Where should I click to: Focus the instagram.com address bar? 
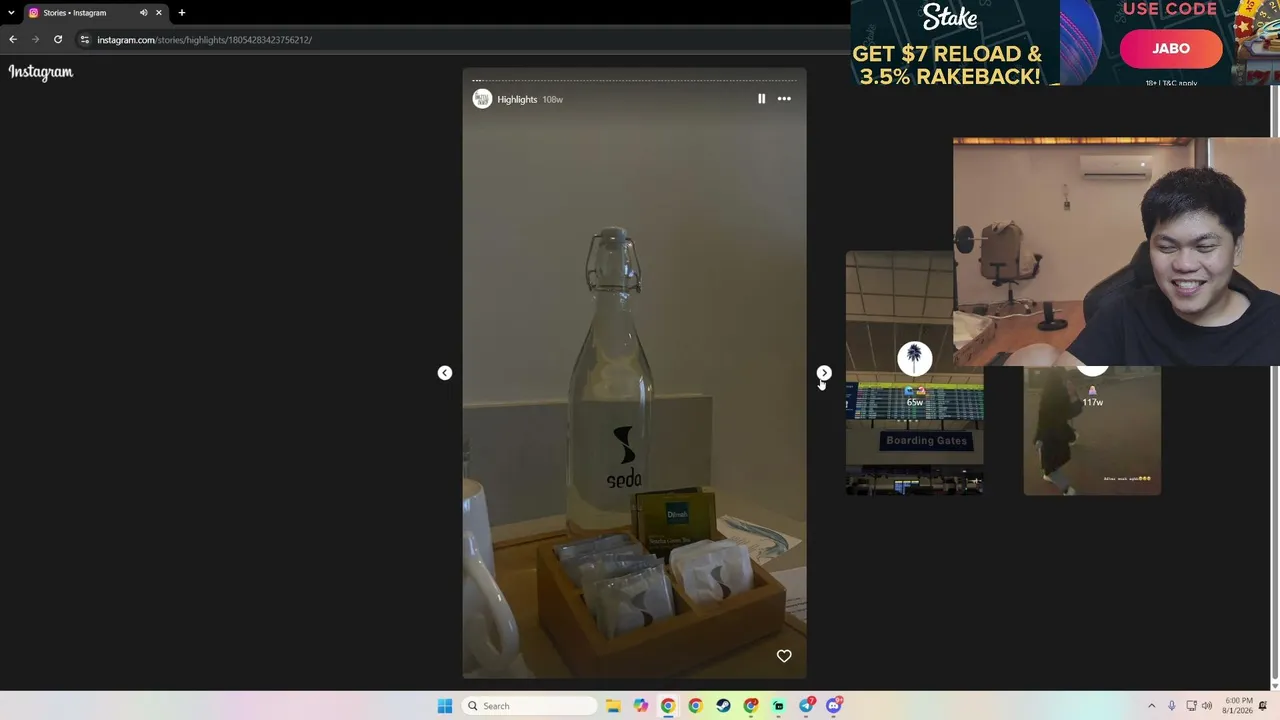click(460, 40)
